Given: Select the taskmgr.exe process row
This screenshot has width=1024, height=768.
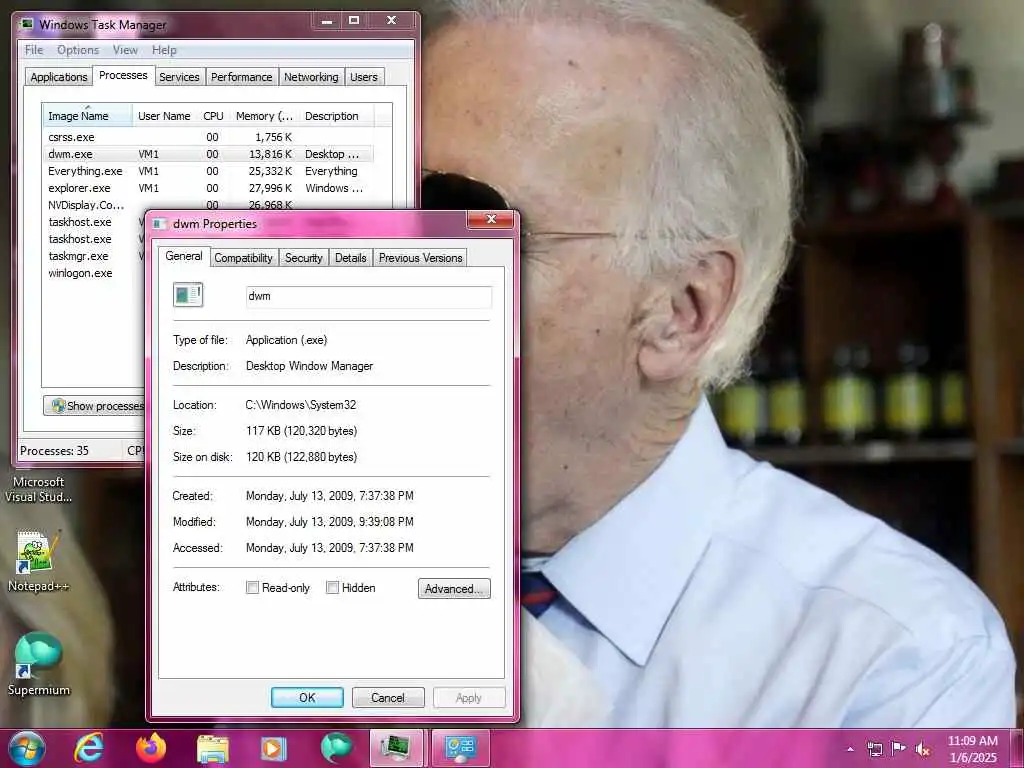Looking at the screenshot, I should [93, 256].
